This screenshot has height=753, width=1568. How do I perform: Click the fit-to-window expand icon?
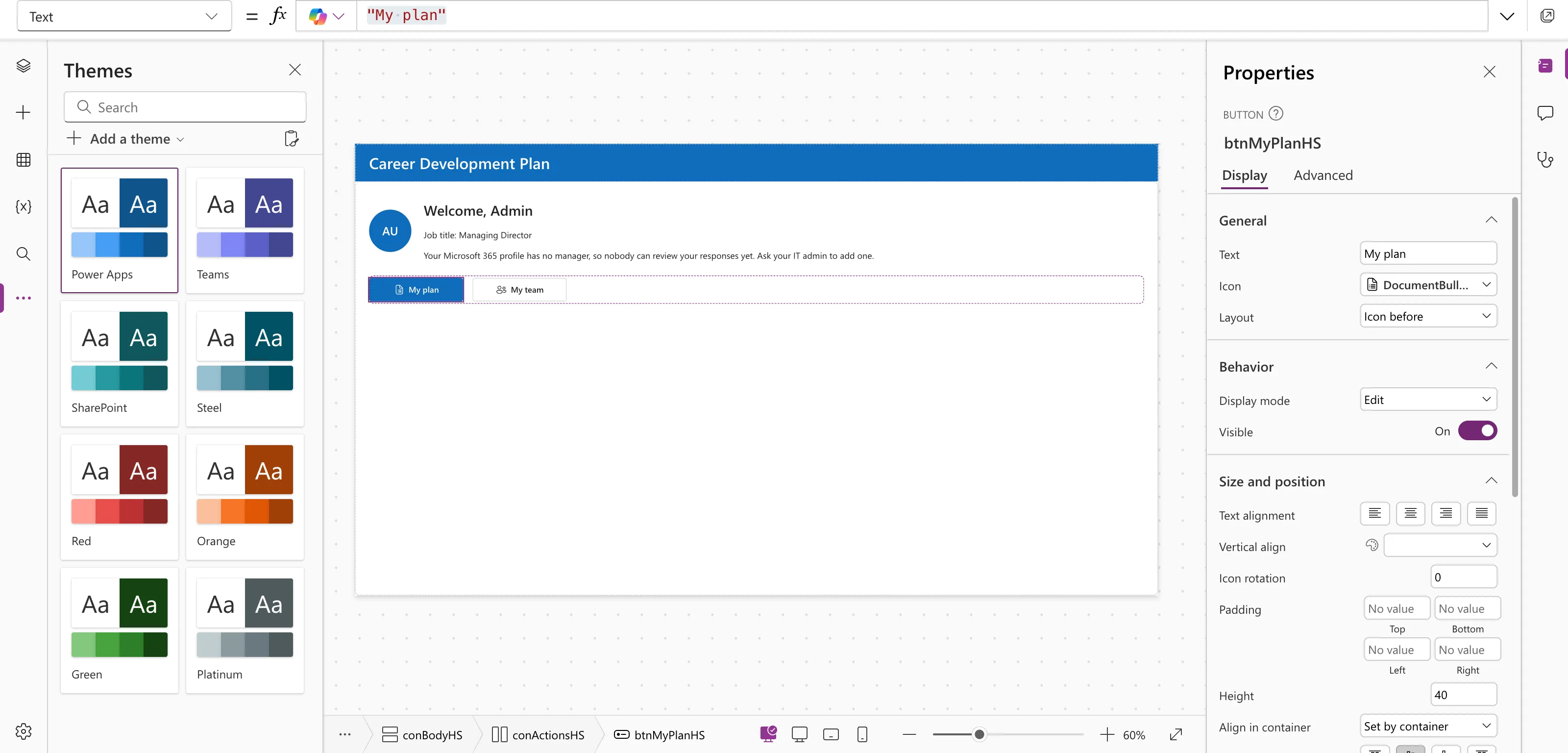click(x=1176, y=734)
